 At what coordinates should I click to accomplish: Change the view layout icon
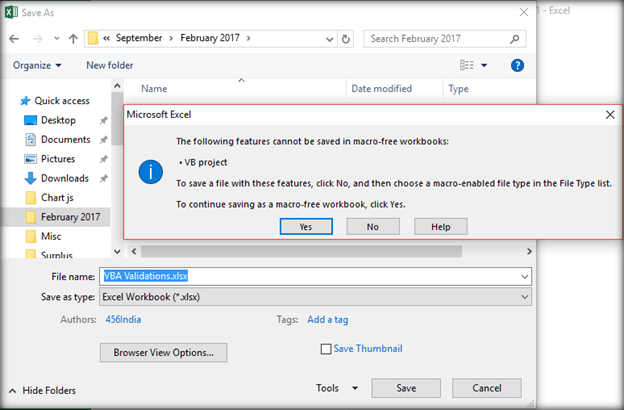pos(467,65)
